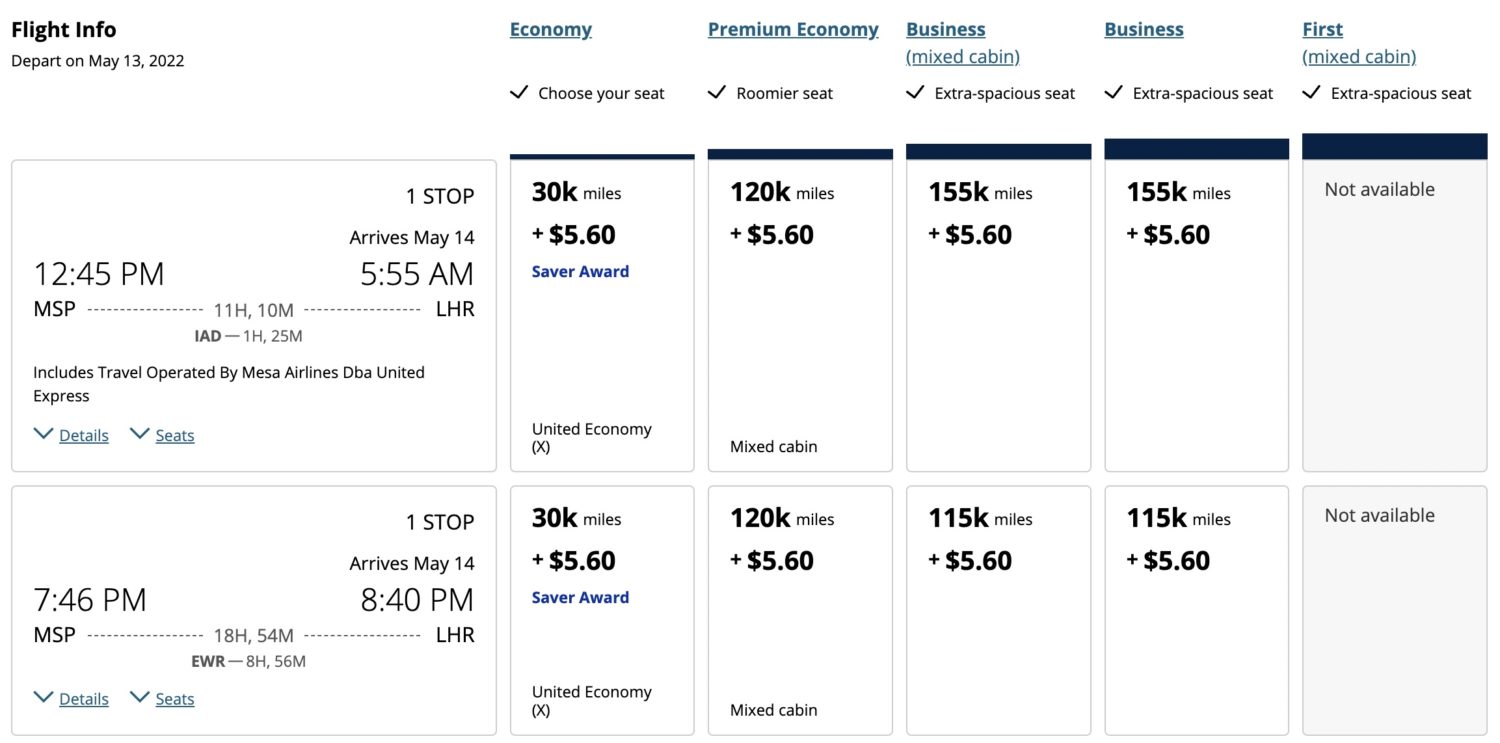The image size is (1500, 743).
Task: Click Saver Award link on the 7:46 PM flight
Action: pyautogui.click(x=580, y=597)
